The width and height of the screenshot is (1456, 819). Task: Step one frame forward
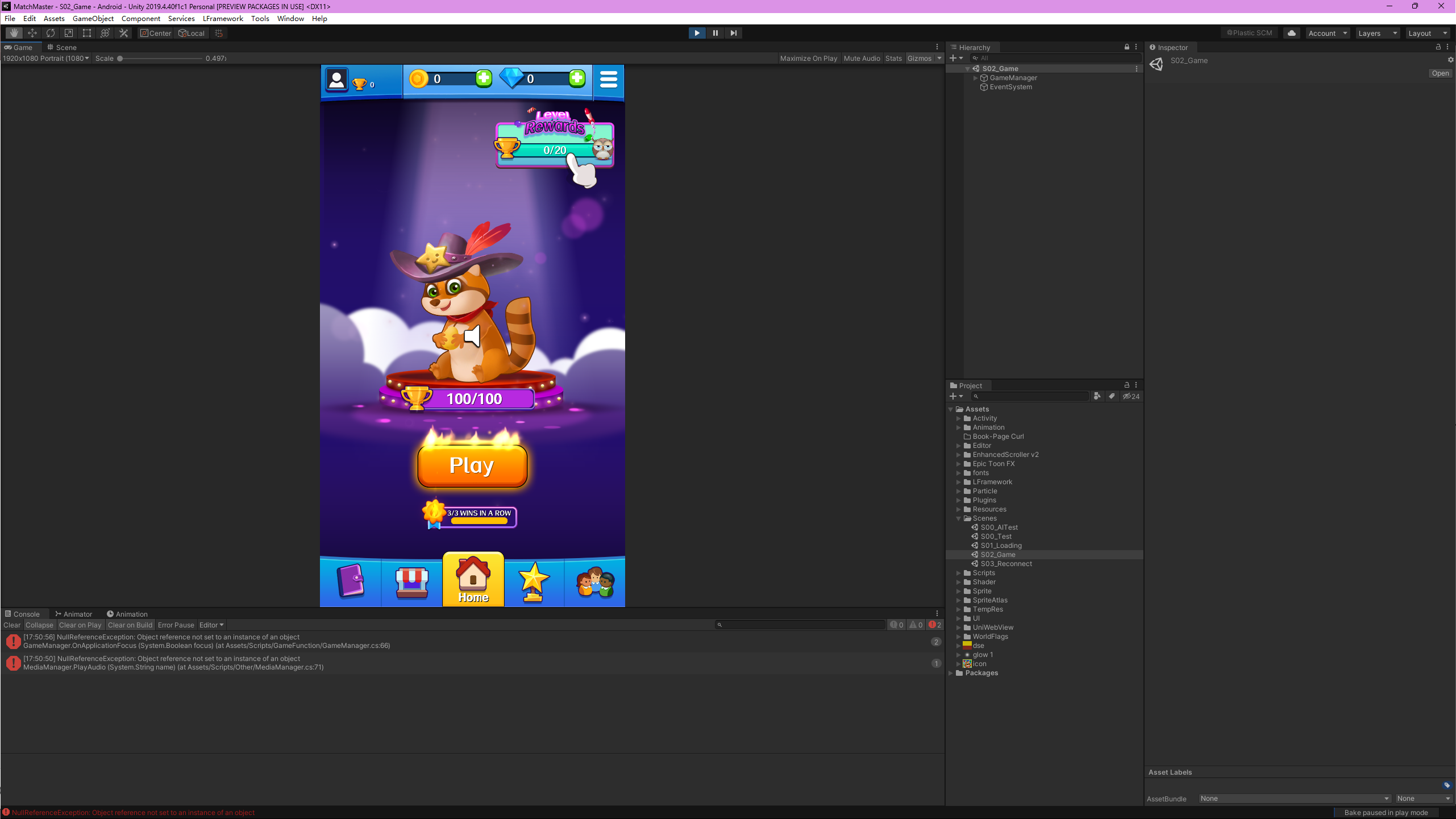pyautogui.click(x=733, y=33)
